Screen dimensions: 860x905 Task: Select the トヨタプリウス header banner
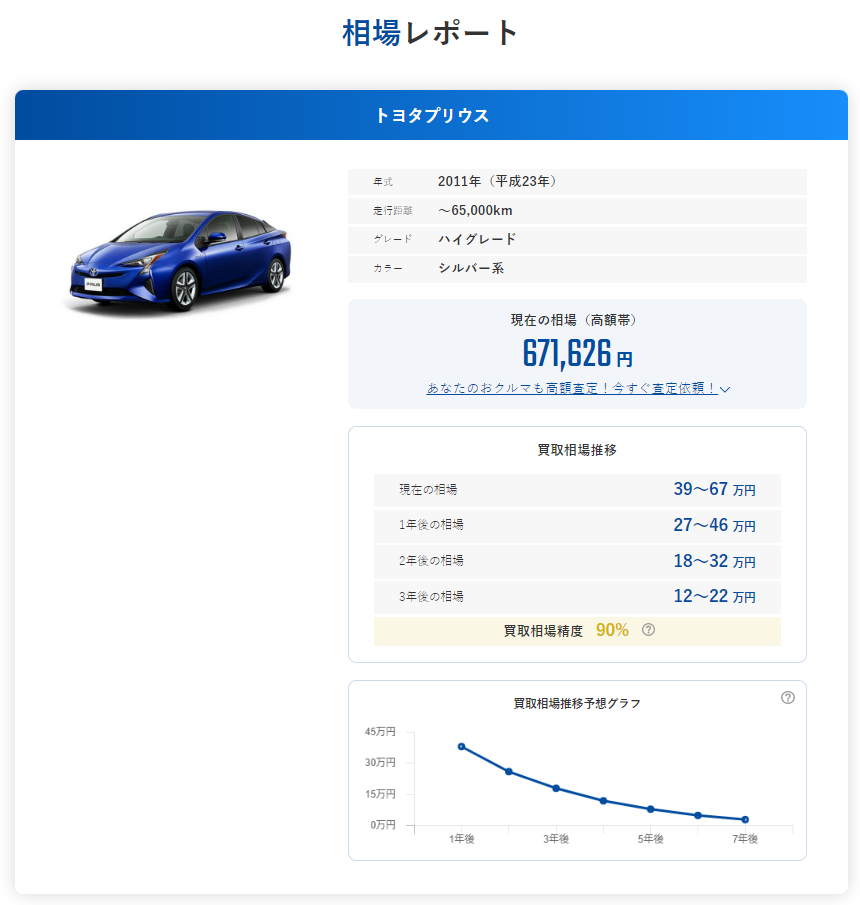point(431,115)
